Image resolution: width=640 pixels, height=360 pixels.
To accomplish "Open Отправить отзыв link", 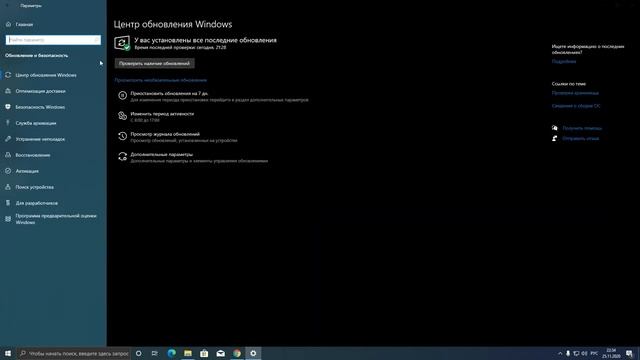I will (580, 138).
